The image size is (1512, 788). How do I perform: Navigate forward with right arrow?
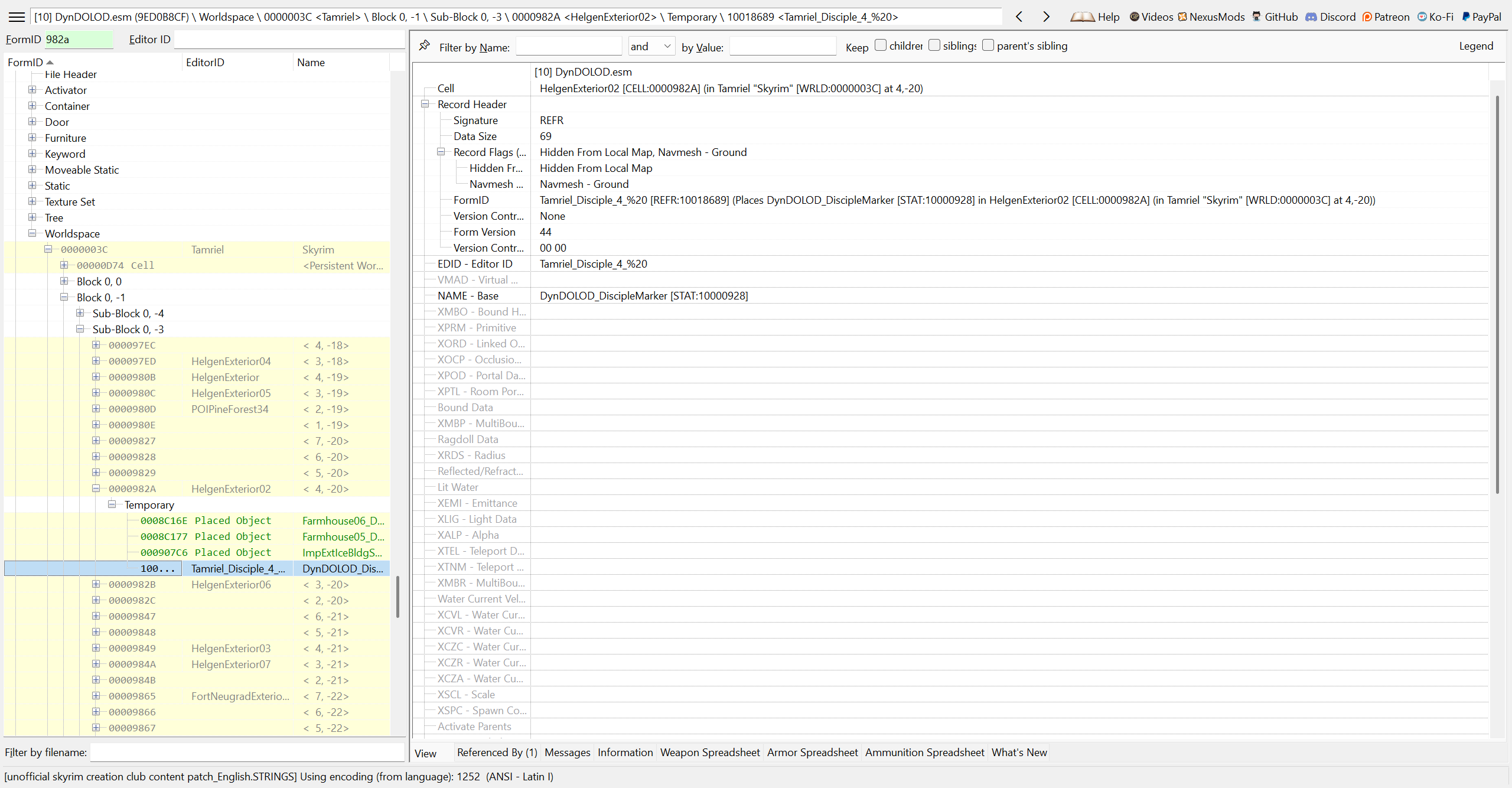pos(1046,17)
